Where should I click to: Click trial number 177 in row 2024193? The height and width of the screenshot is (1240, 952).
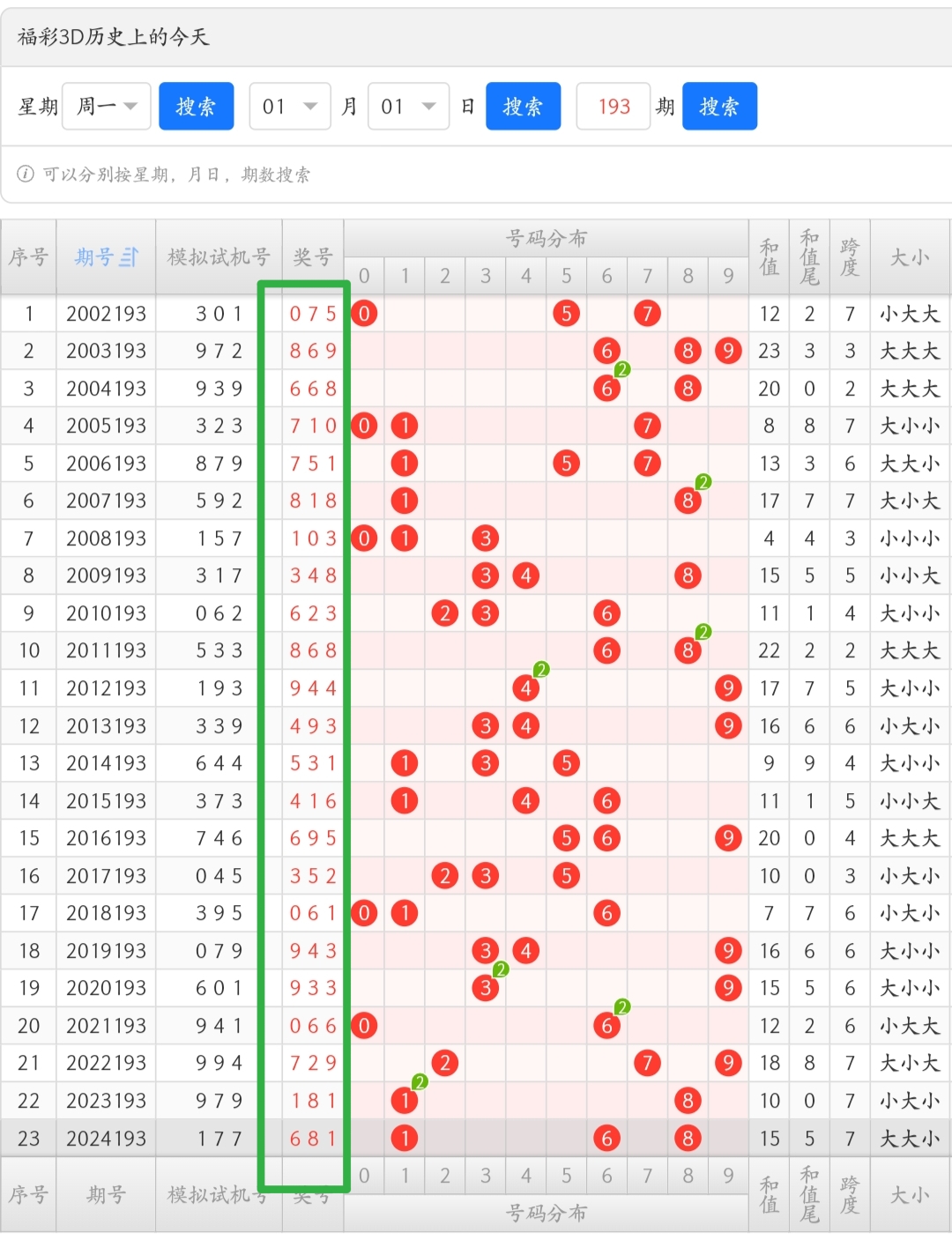(219, 1139)
